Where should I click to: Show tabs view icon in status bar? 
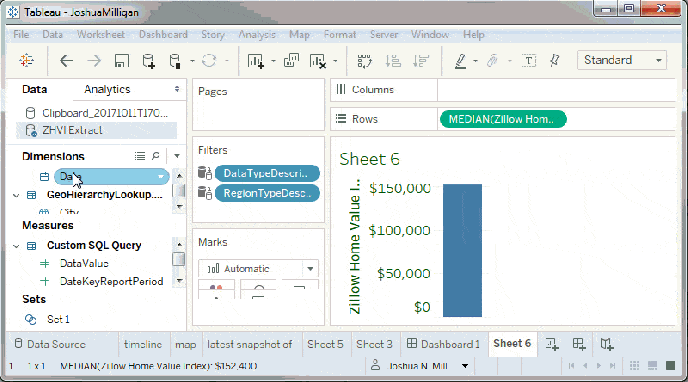tap(670, 365)
